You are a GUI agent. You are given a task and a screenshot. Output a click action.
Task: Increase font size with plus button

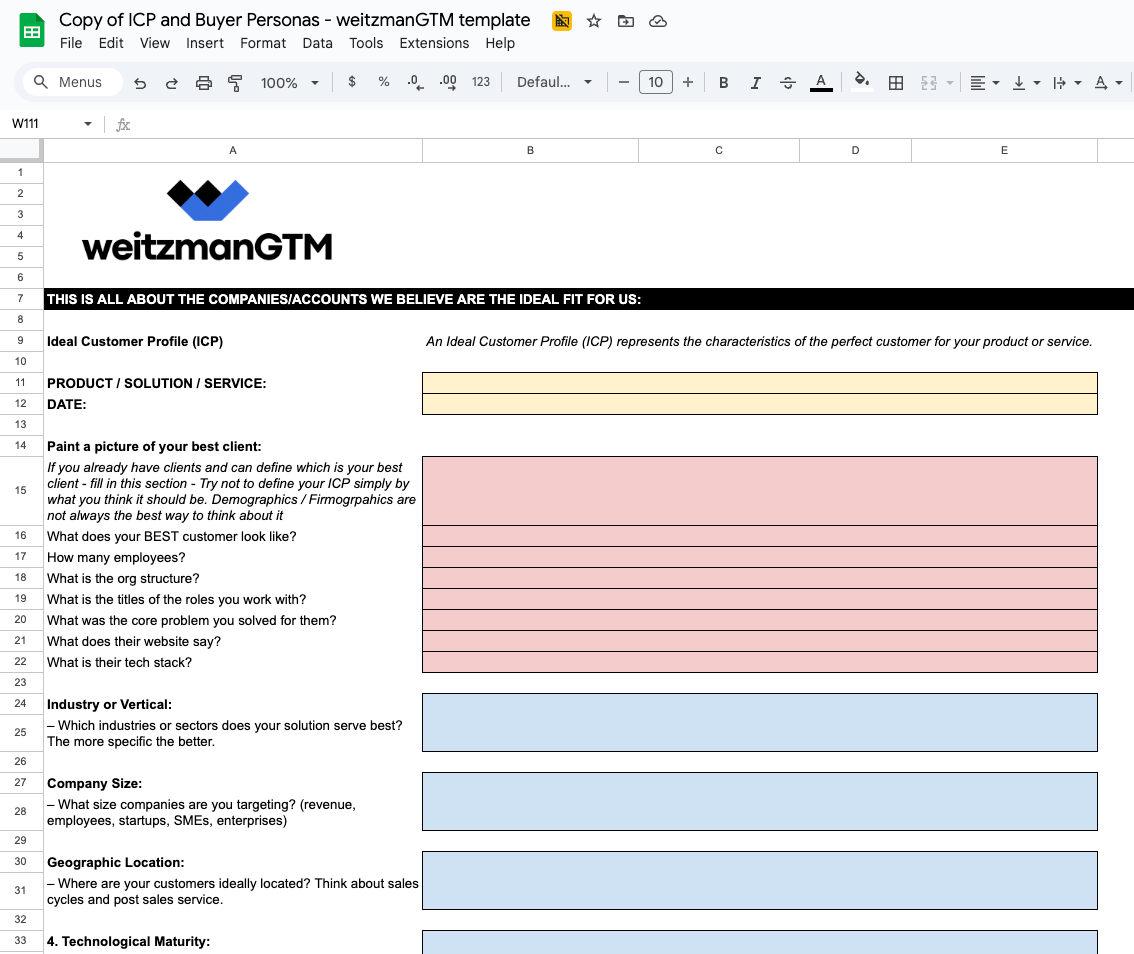pyautogui.click(x=688, y=82)
